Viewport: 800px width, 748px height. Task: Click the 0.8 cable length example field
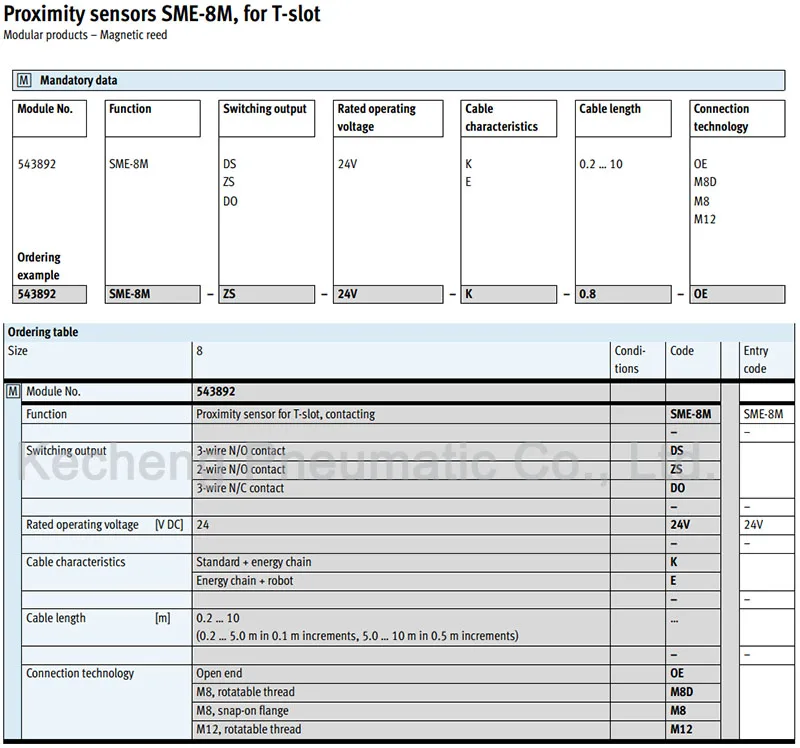click(x=623, y=294)
